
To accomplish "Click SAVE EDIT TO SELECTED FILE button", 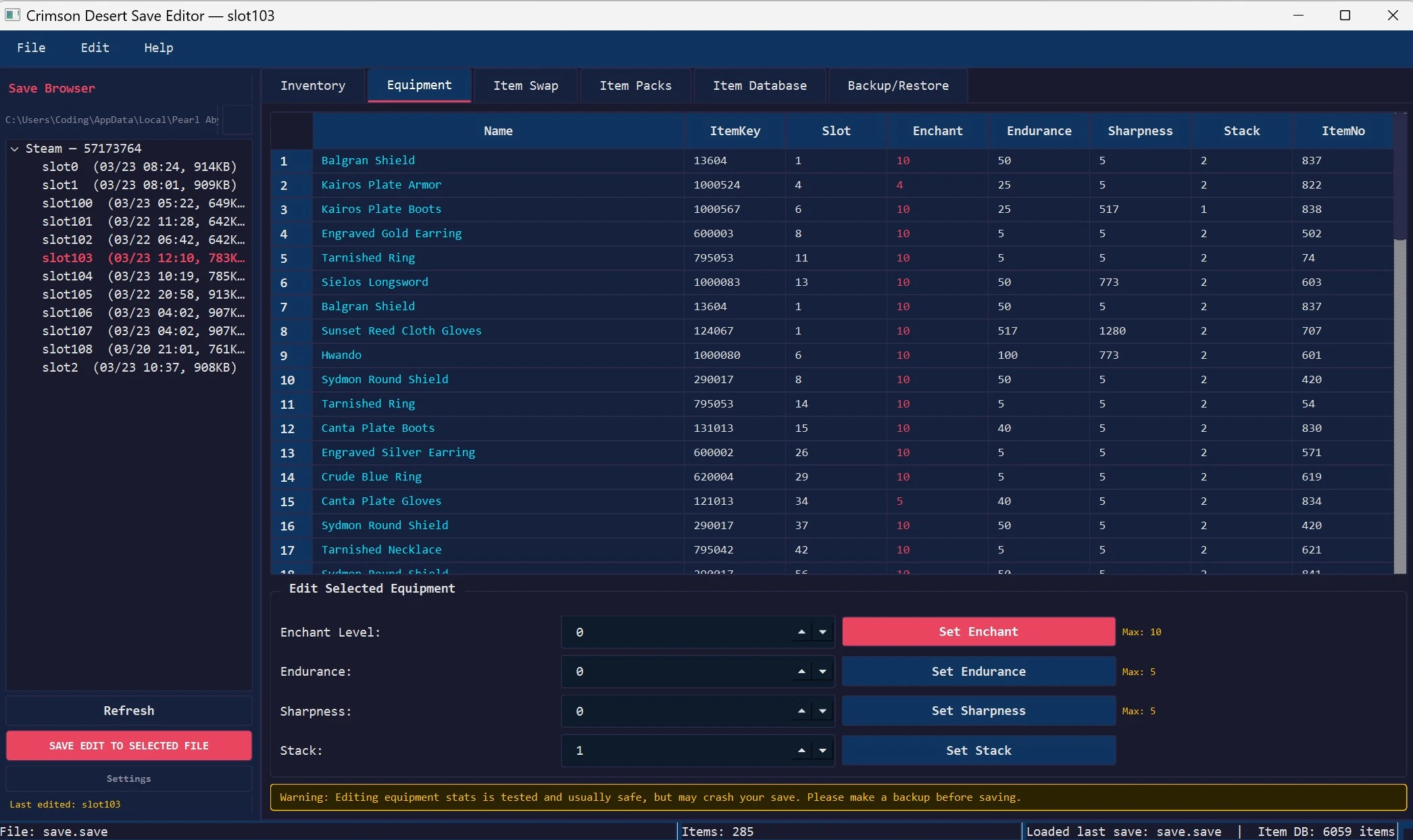I will point(128,745).
